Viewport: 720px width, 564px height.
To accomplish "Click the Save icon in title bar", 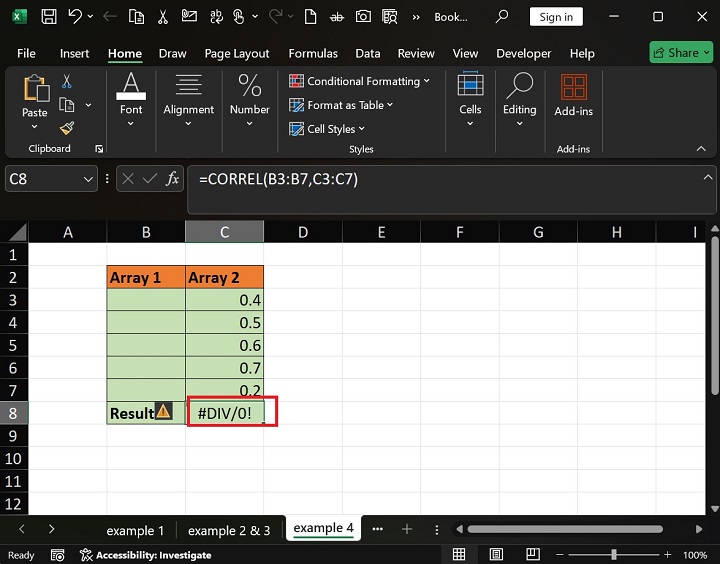I will point(49,17).
